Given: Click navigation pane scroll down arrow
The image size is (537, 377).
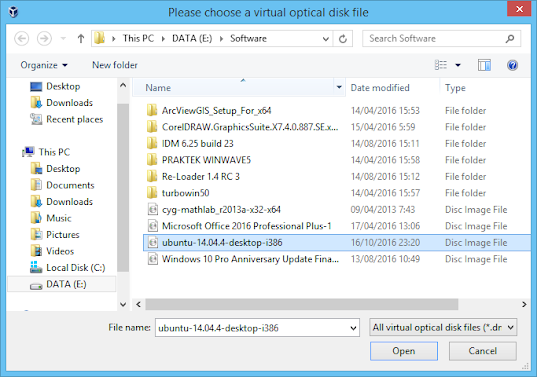Looking at the screenshot, I should tap(123, 304).
